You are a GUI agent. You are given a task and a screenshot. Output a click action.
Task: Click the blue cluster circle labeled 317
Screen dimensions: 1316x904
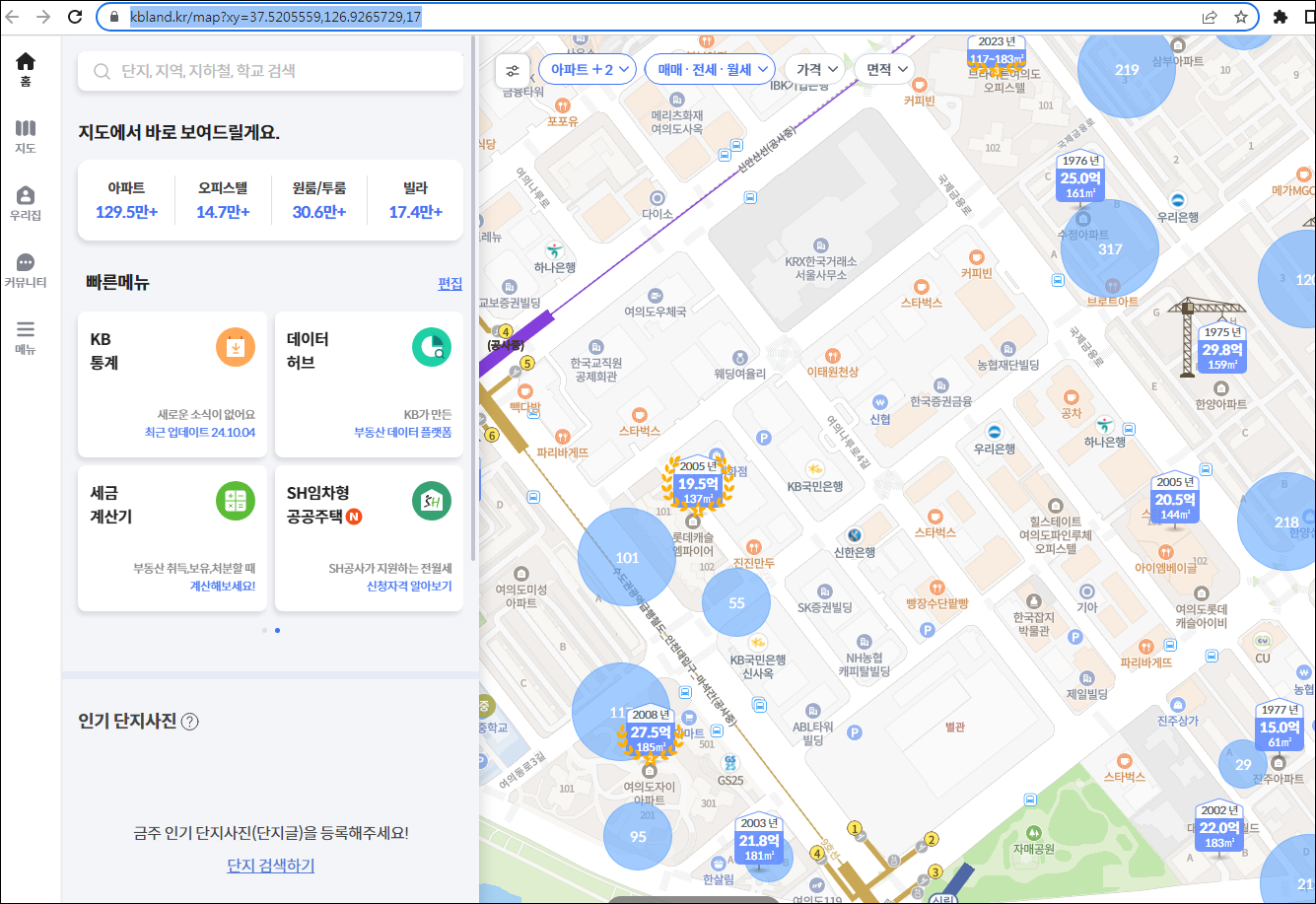1110,248
